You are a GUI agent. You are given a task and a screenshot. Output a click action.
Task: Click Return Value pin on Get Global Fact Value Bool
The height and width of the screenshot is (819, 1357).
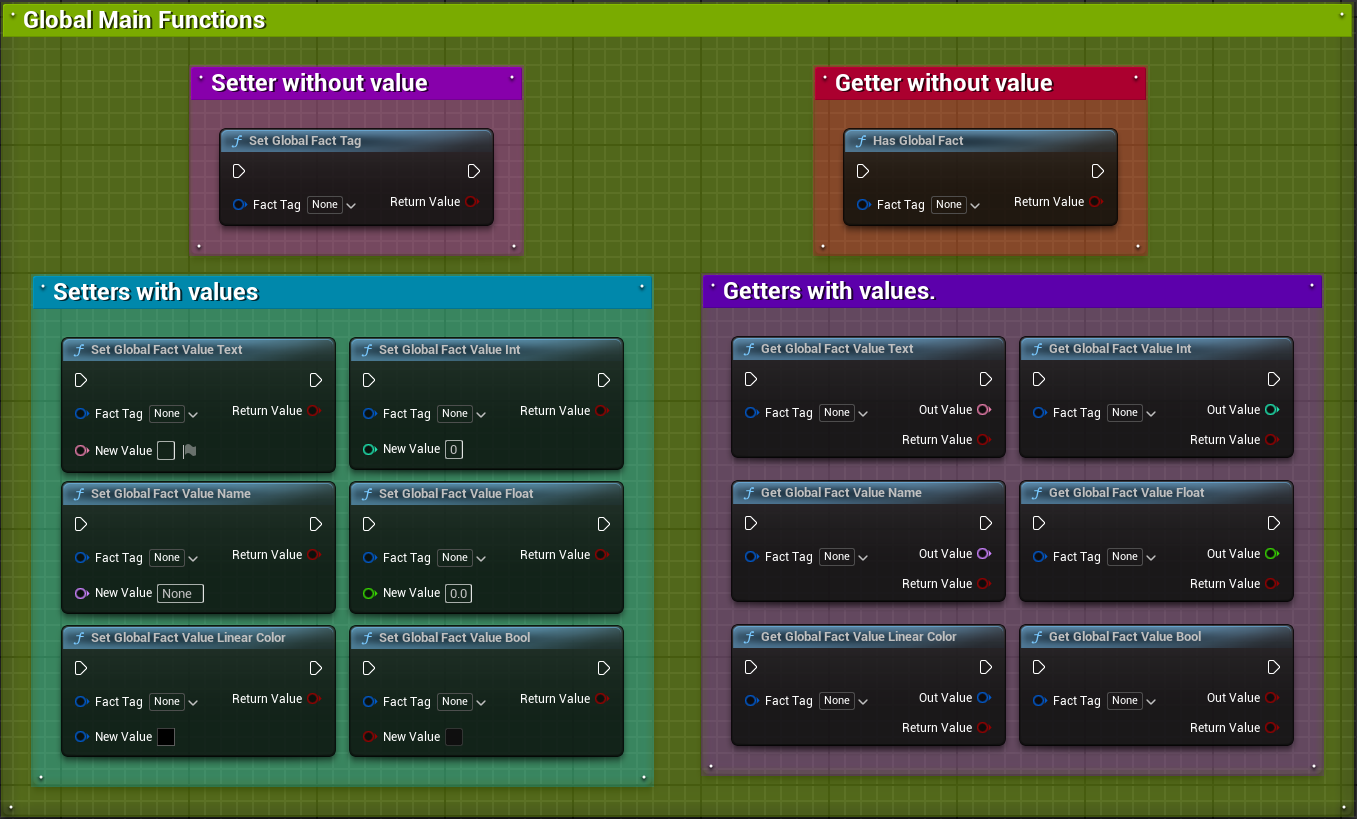click(x=1270, y=728)
